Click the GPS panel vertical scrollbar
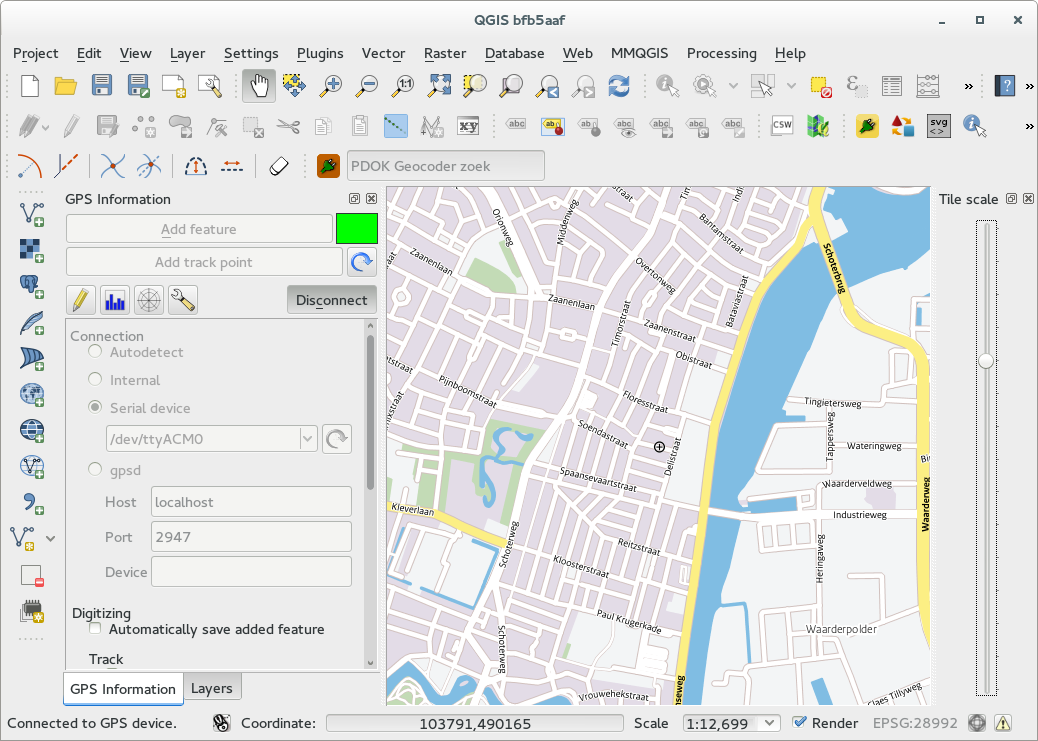This screenshot has height=741, width=1038. click(x=370, y=413)
